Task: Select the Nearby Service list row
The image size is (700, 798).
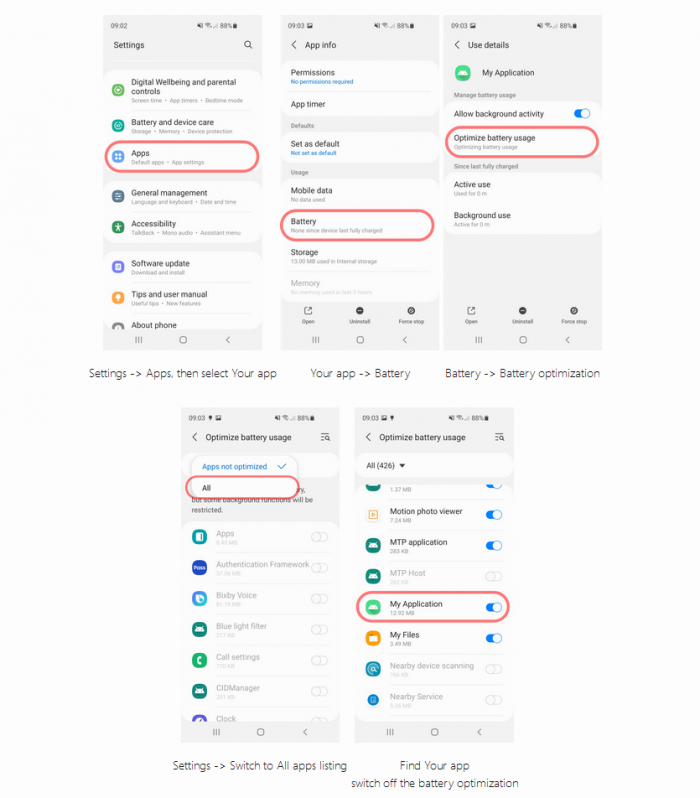Action: [x=434, y=700]
